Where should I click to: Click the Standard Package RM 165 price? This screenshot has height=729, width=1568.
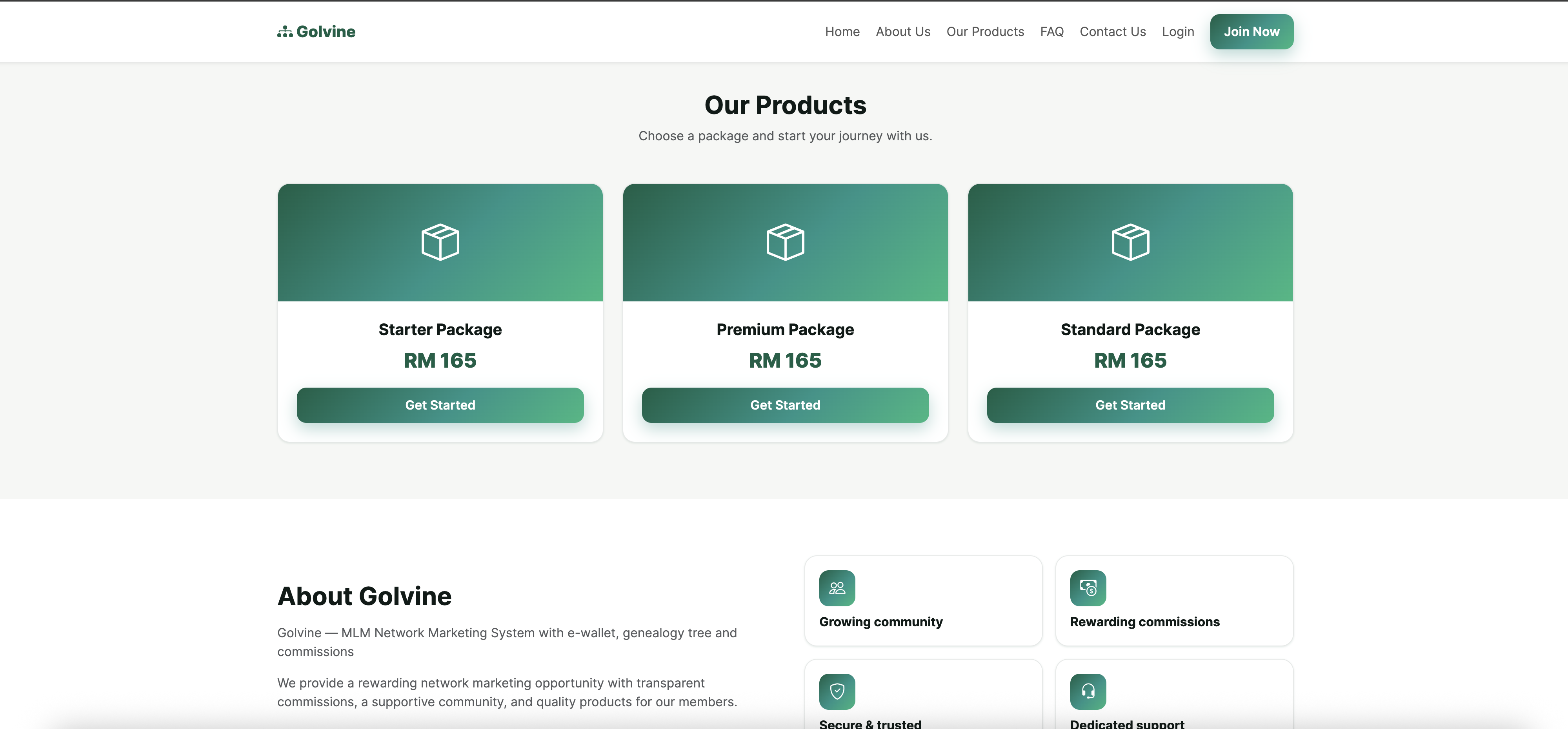(1130, 360)
